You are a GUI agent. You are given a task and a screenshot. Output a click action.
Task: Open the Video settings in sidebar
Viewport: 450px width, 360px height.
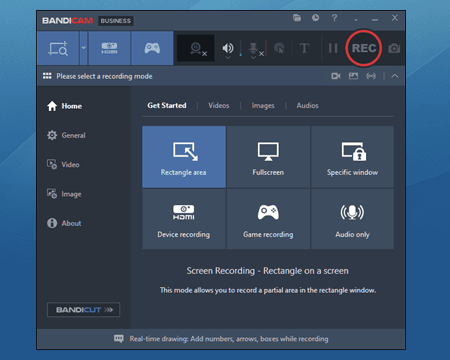coord(63,165)
